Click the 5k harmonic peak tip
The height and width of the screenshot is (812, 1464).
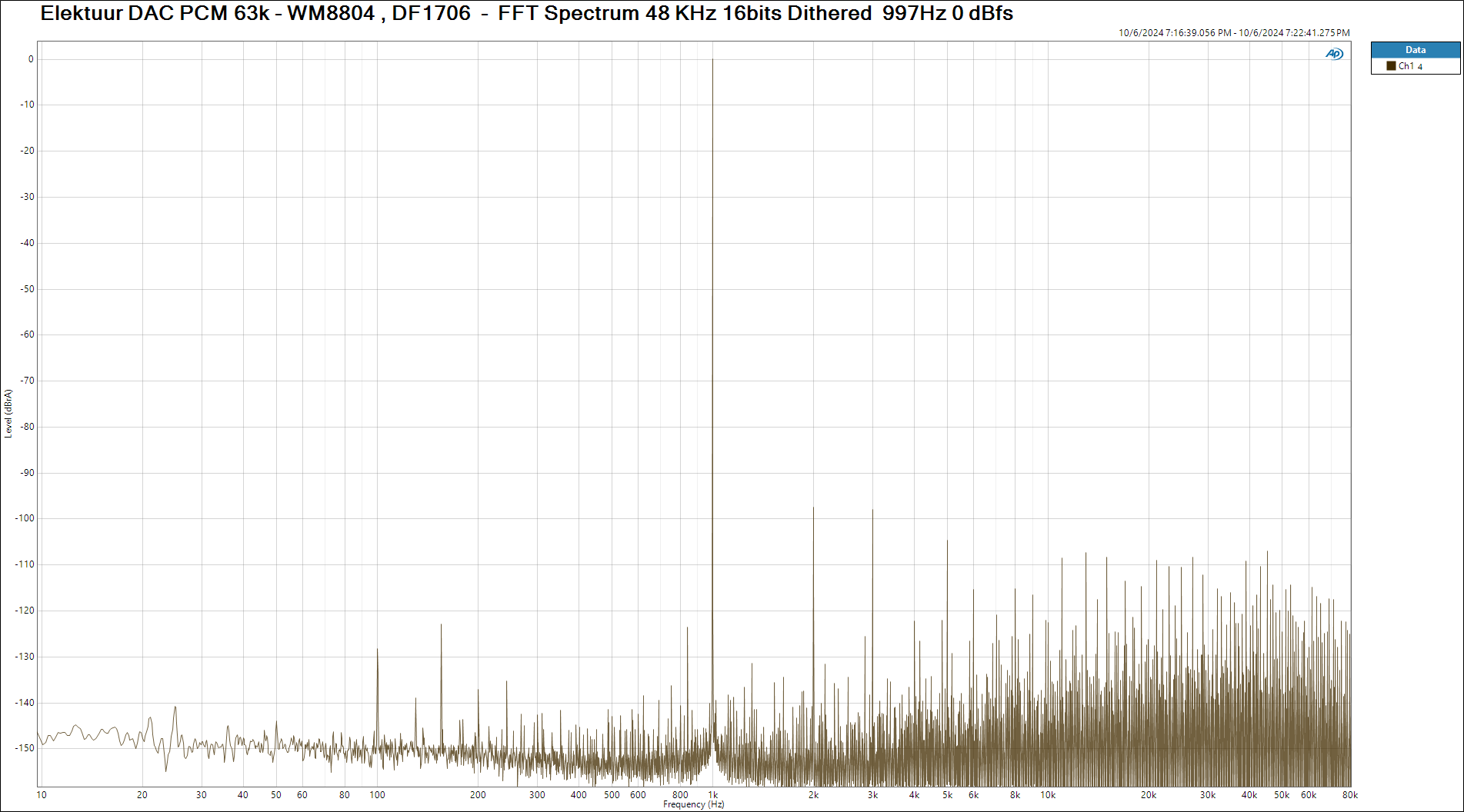pyautogui.click(x=947, y=542)
